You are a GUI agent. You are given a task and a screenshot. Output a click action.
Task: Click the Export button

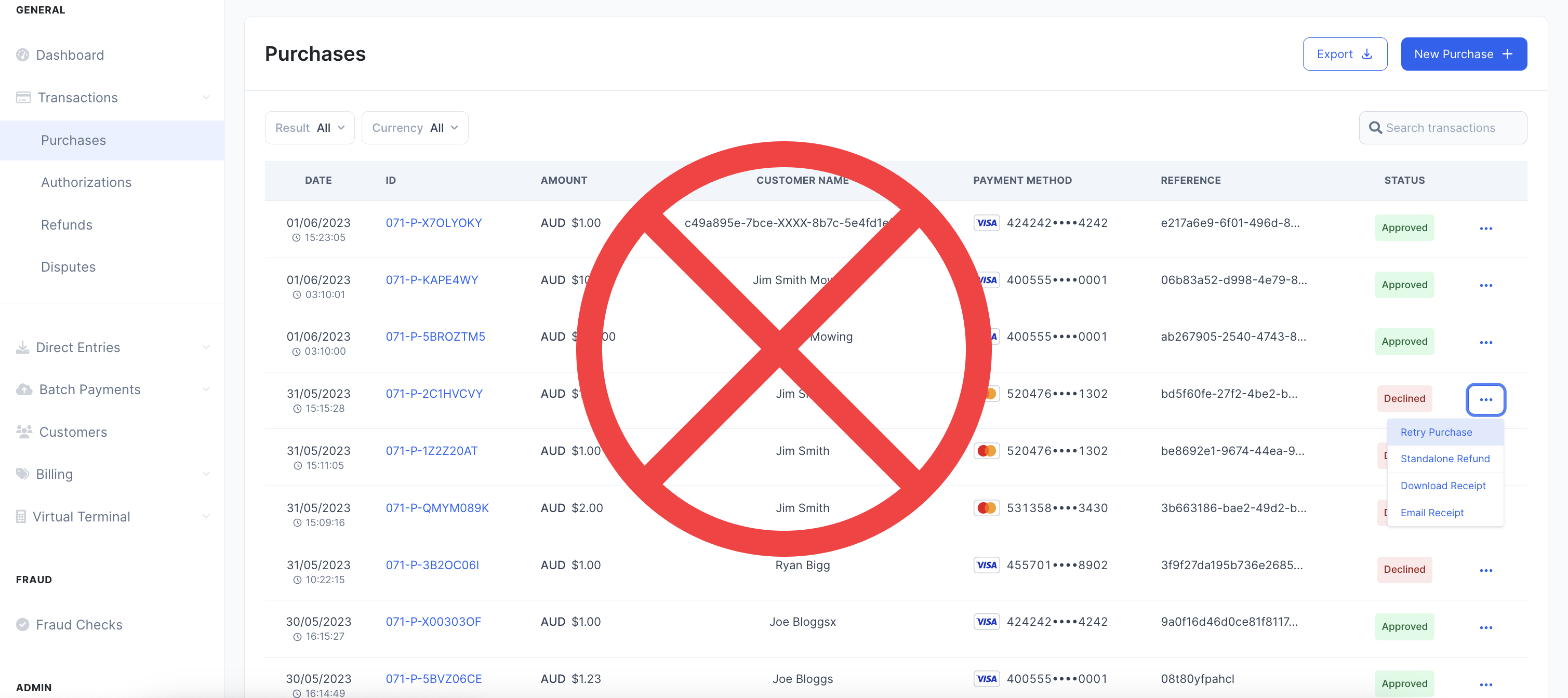coord(1344,54)
